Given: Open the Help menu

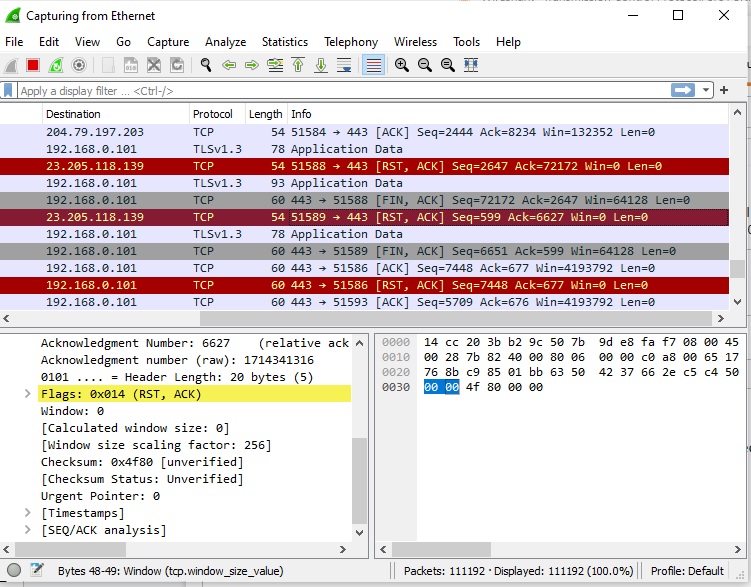Looking at the screenshot, I should pyautogui.click(x=508, y=42).
